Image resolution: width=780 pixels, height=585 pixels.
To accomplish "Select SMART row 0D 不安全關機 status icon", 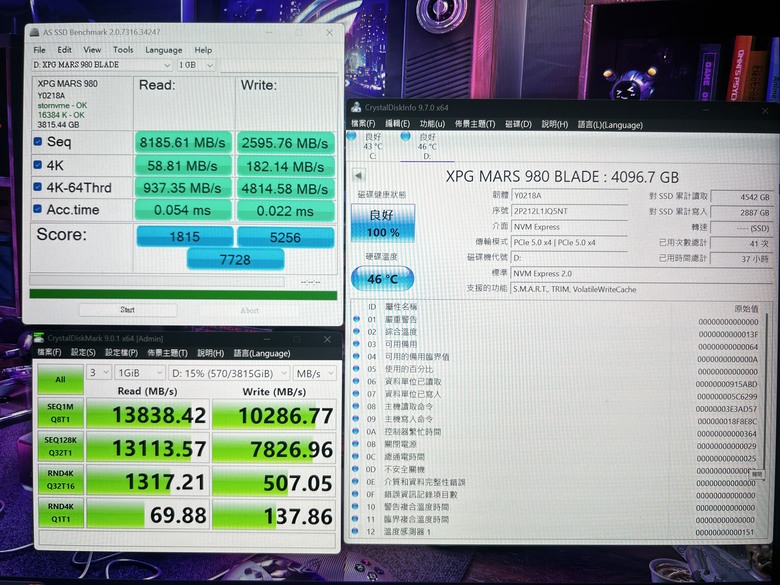I will pos(356,469).
